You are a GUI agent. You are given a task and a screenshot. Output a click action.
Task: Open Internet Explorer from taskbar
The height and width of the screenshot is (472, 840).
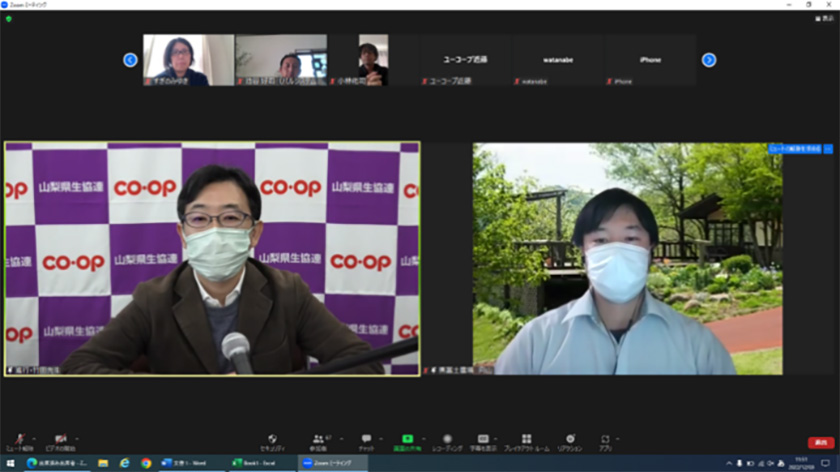(125, 463)
